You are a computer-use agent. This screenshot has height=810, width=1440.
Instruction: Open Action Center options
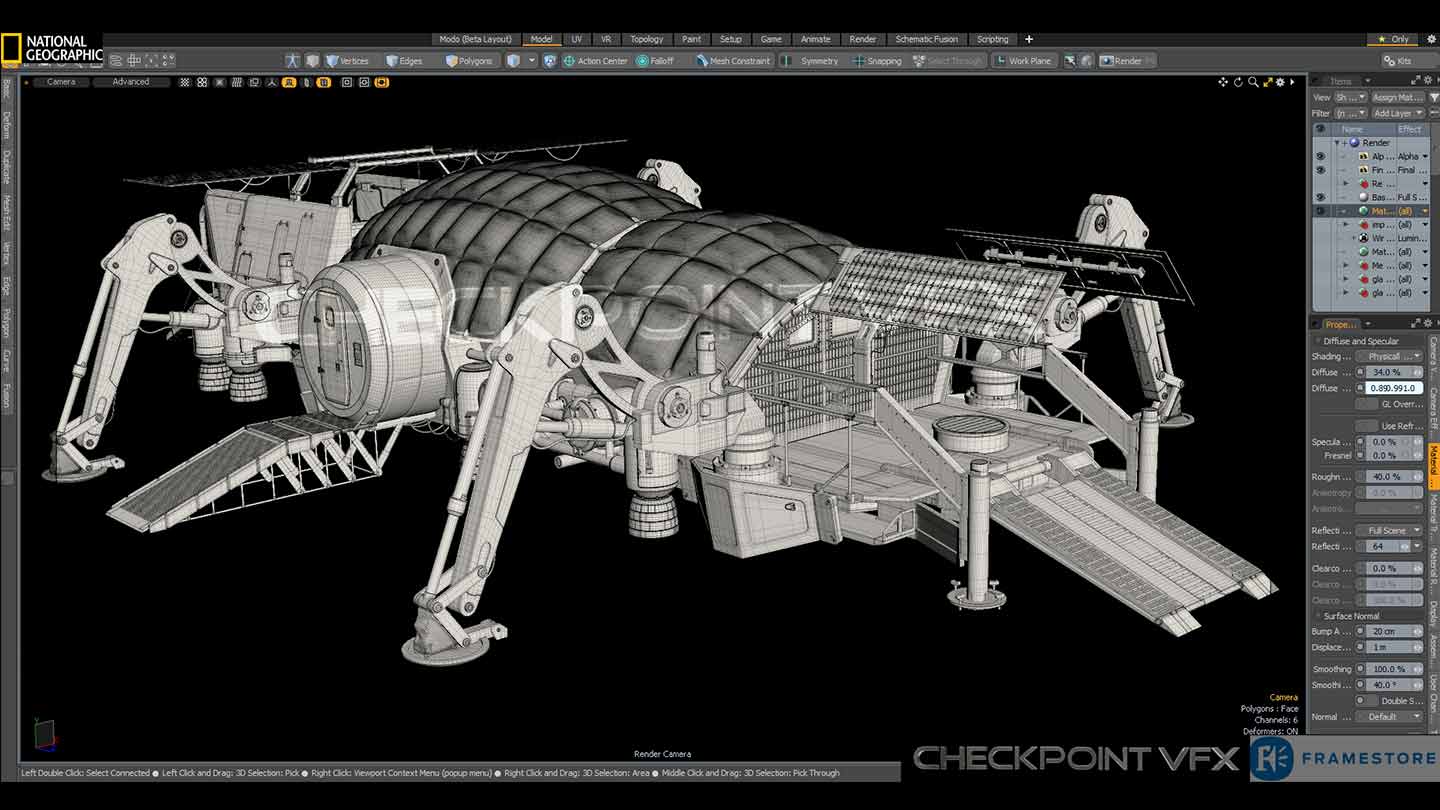pyautogui.click(x=595, y=61)
